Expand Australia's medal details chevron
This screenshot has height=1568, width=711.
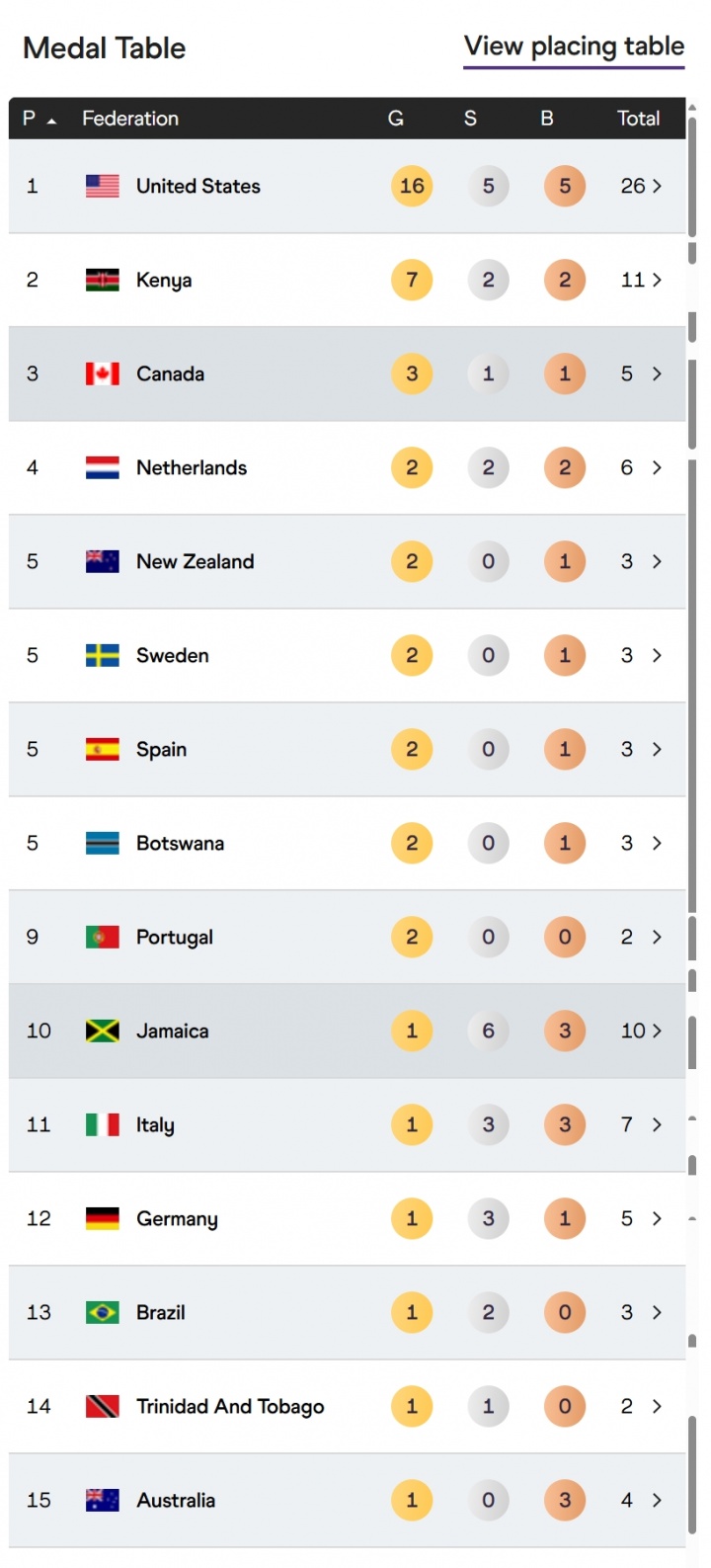[658, 1500]
